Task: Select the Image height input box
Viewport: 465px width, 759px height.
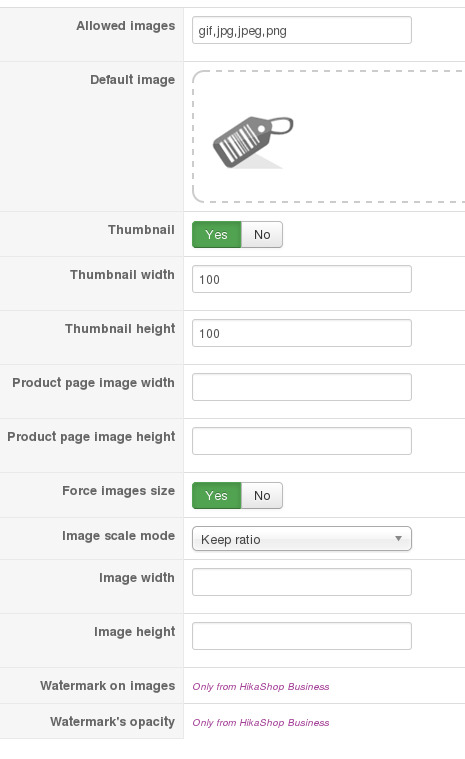Action: 302,636
